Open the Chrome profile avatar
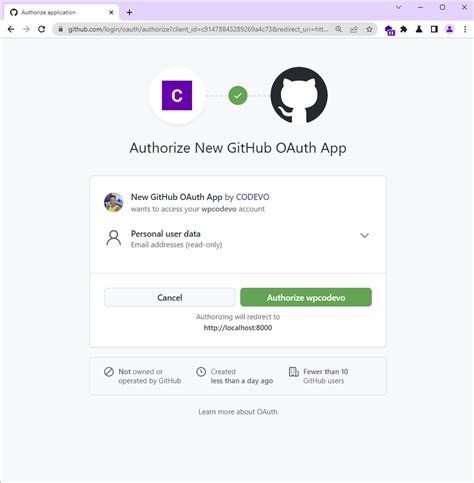 (450, 29)
